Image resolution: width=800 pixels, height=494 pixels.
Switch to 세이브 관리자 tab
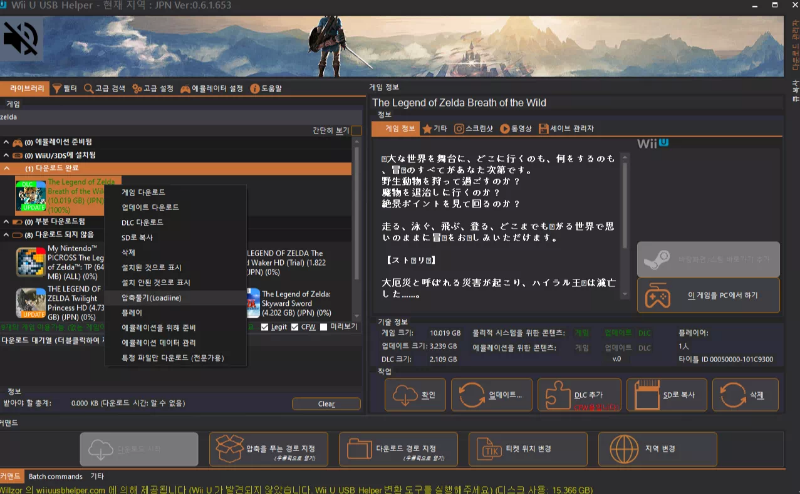[x=566, y=129]
